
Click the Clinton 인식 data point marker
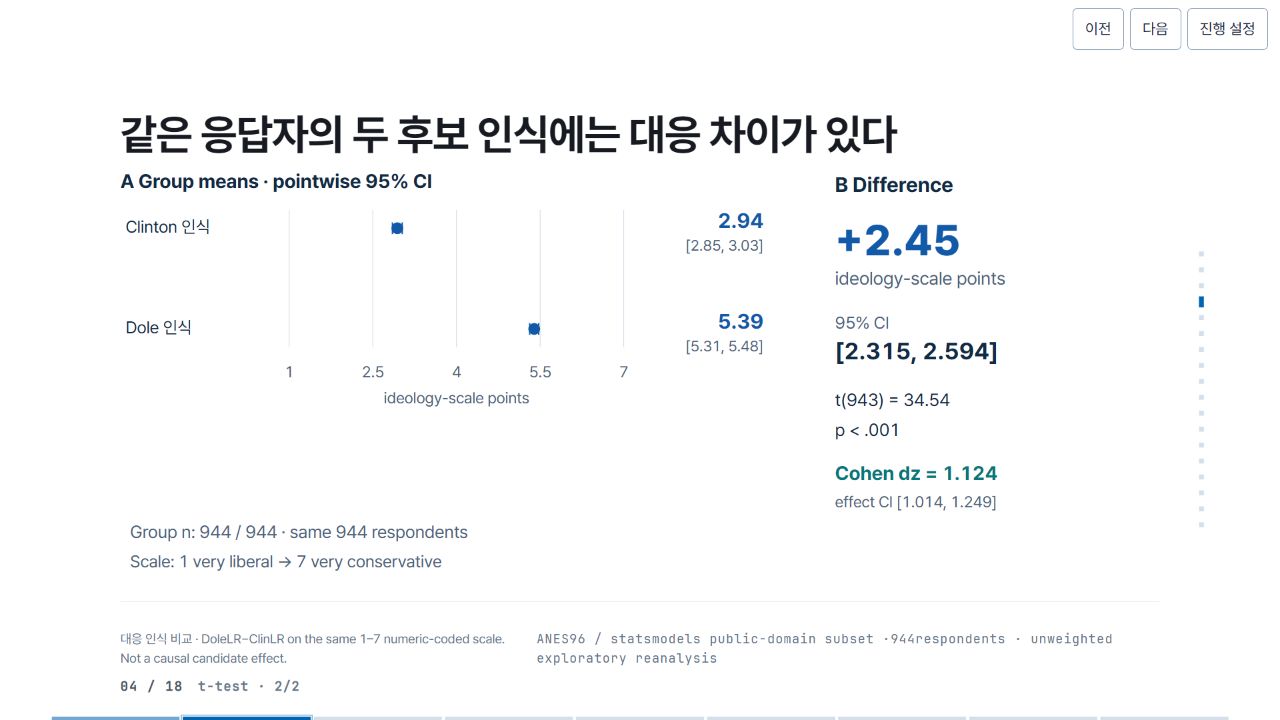[x=397, y=228]
